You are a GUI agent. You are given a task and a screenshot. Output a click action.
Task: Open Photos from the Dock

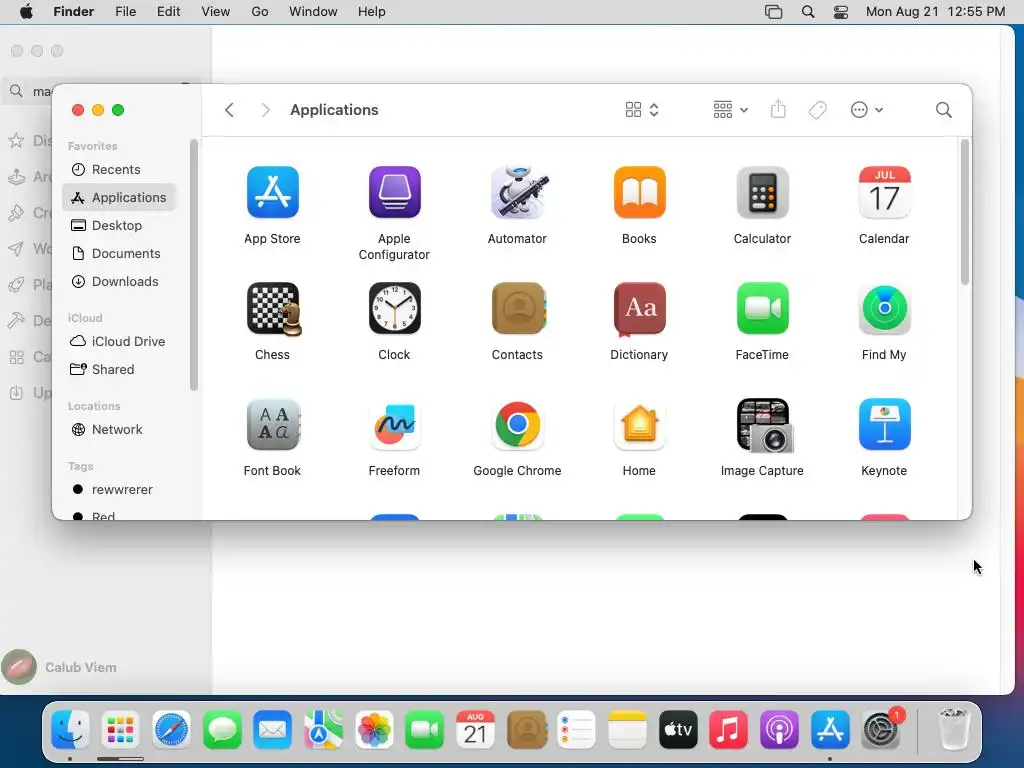click(374, 729)
